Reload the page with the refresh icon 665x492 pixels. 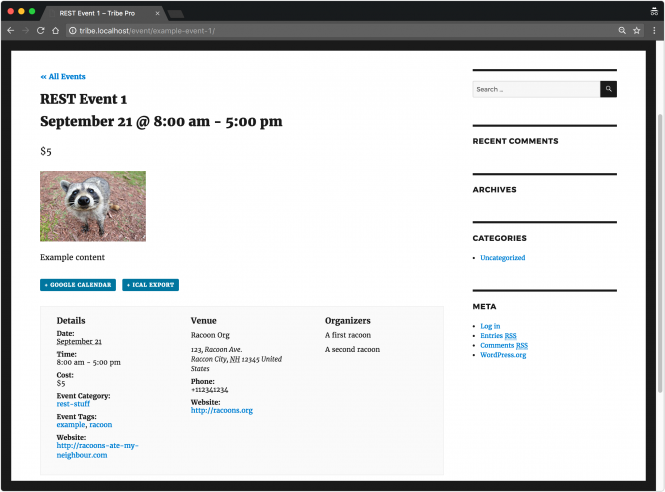coord(40,31)
